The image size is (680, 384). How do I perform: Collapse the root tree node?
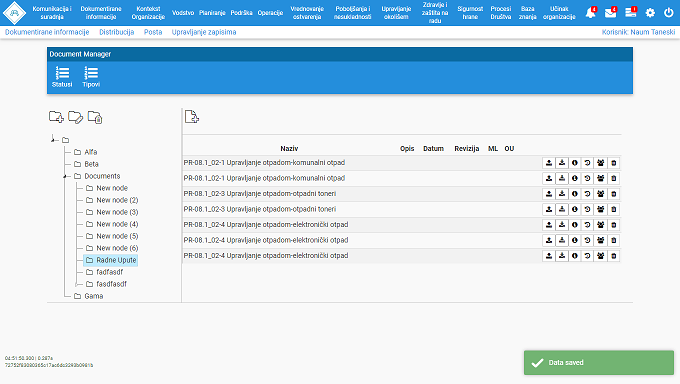click(x=53, y=140)
